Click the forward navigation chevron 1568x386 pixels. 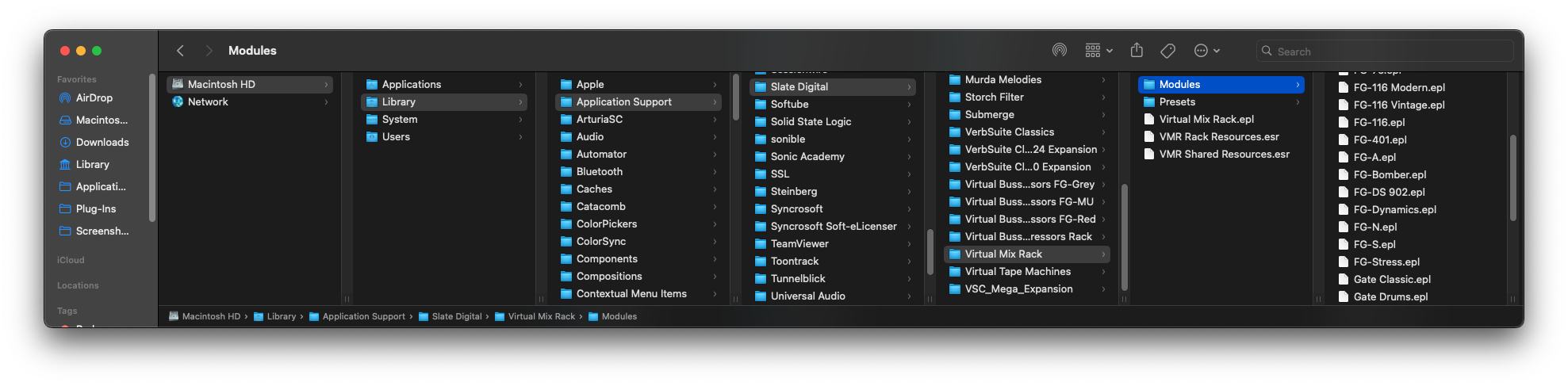[209, 51]
